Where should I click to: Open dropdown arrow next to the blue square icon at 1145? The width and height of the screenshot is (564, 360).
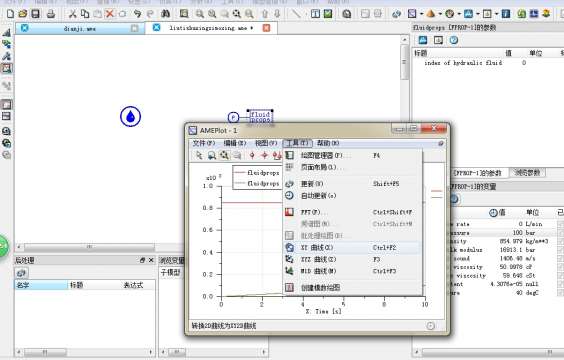pos(421,14)
